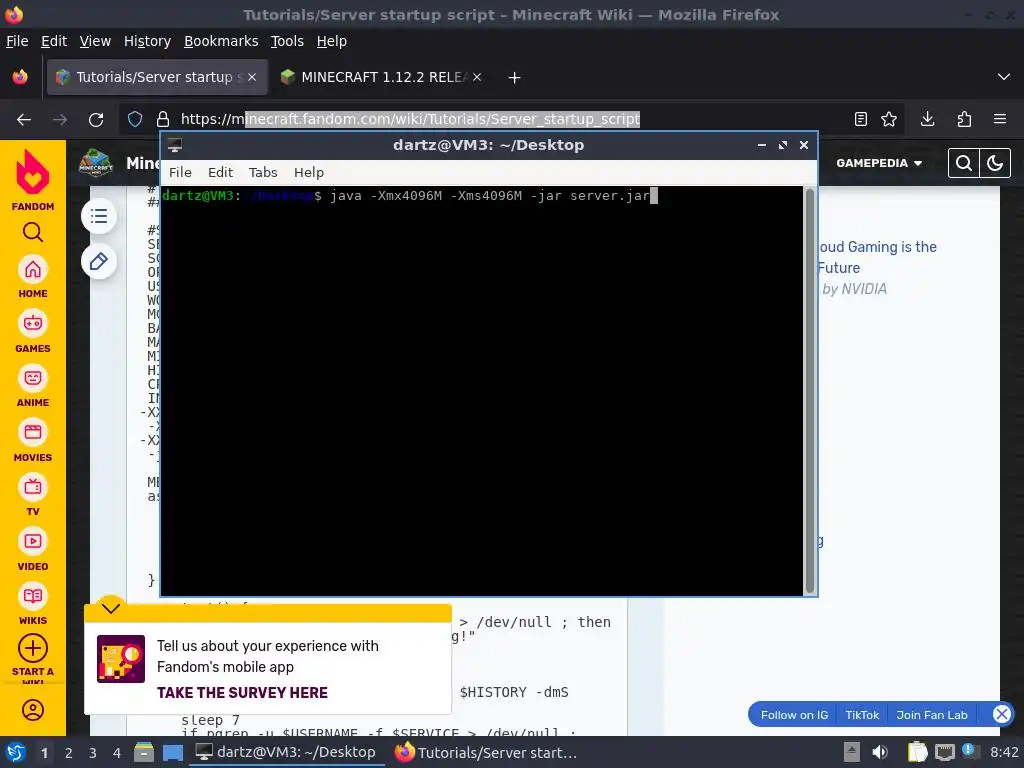Click taskbar volume speaker icon
The width and height of the screenshot is (1024, 768).
[880, 752]
